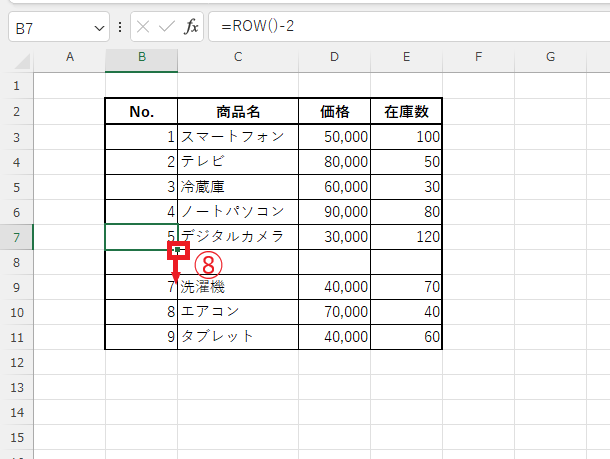Click the Select All corner triangle
This screenshot has height=459, width=610.
(x=22, y=61)
